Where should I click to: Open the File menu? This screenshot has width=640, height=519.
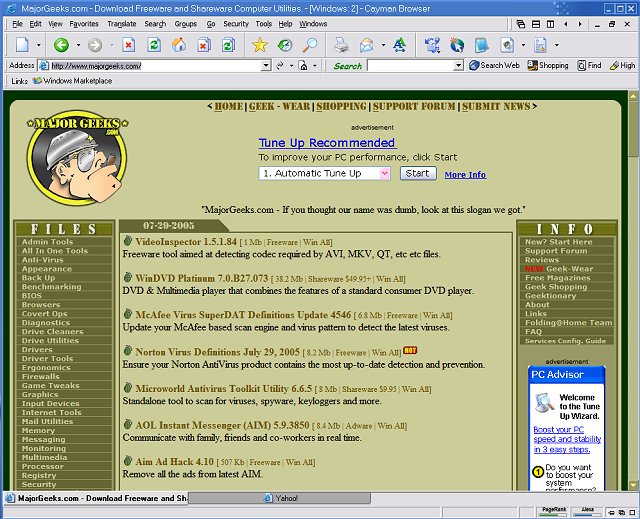[18, 24]
